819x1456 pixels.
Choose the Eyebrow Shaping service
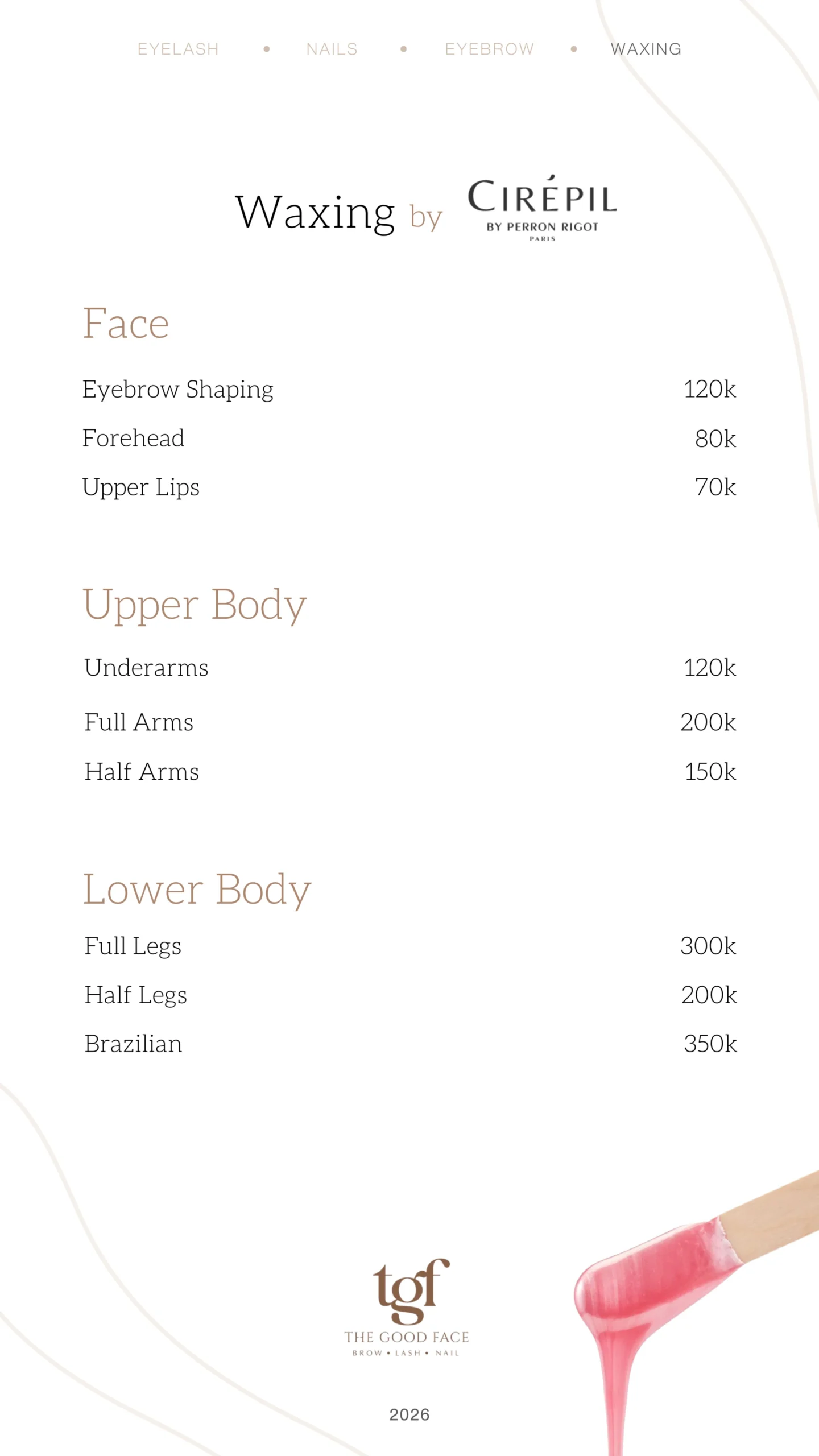(177, 390)
